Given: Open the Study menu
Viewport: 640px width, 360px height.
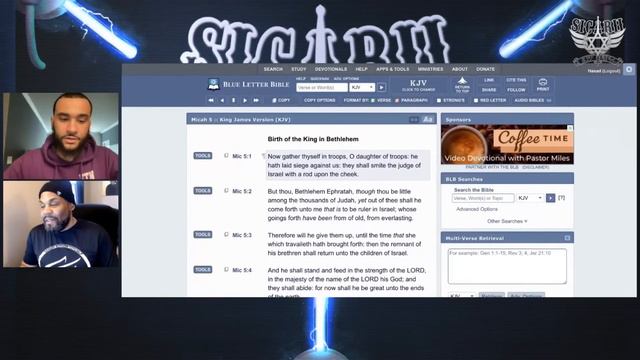Looking at the screenshot, I should point(299,69).
